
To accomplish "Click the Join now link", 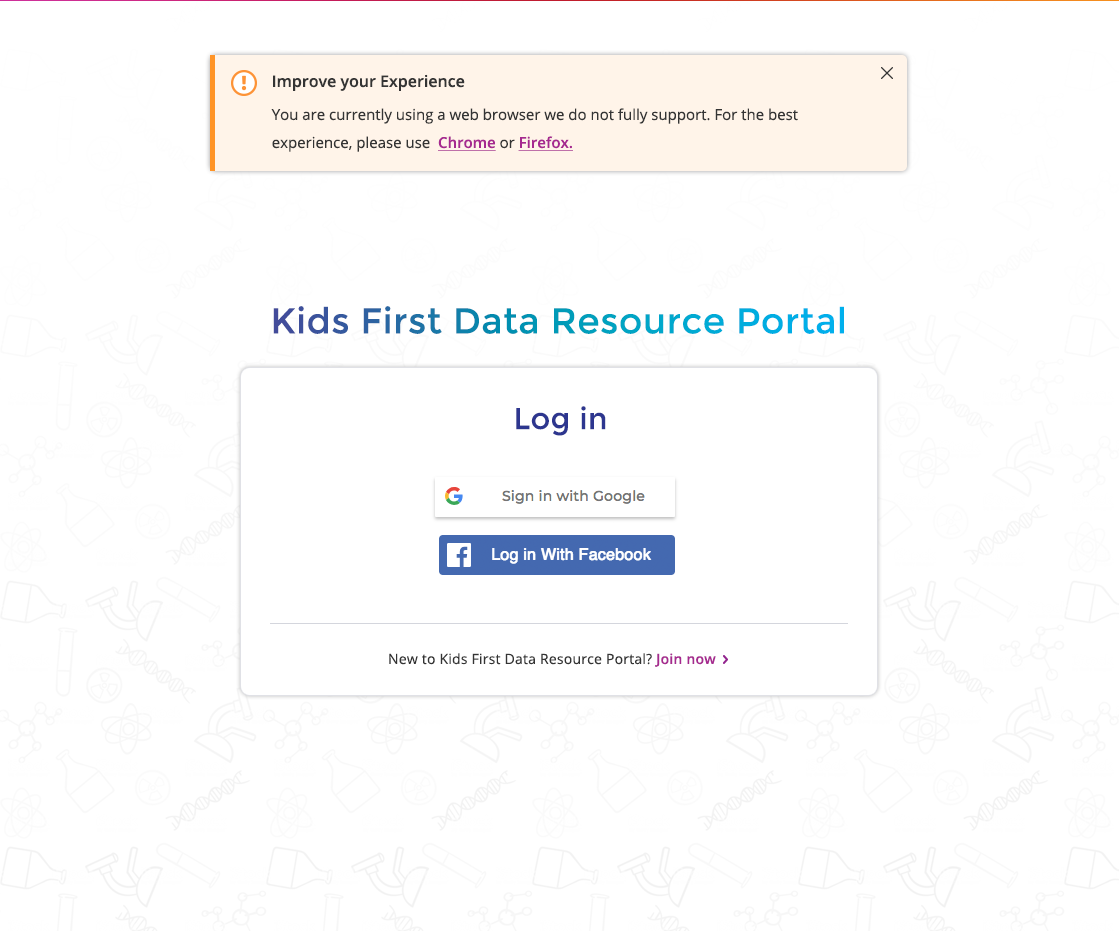I will pyautogui.click(x=683, y=659).
